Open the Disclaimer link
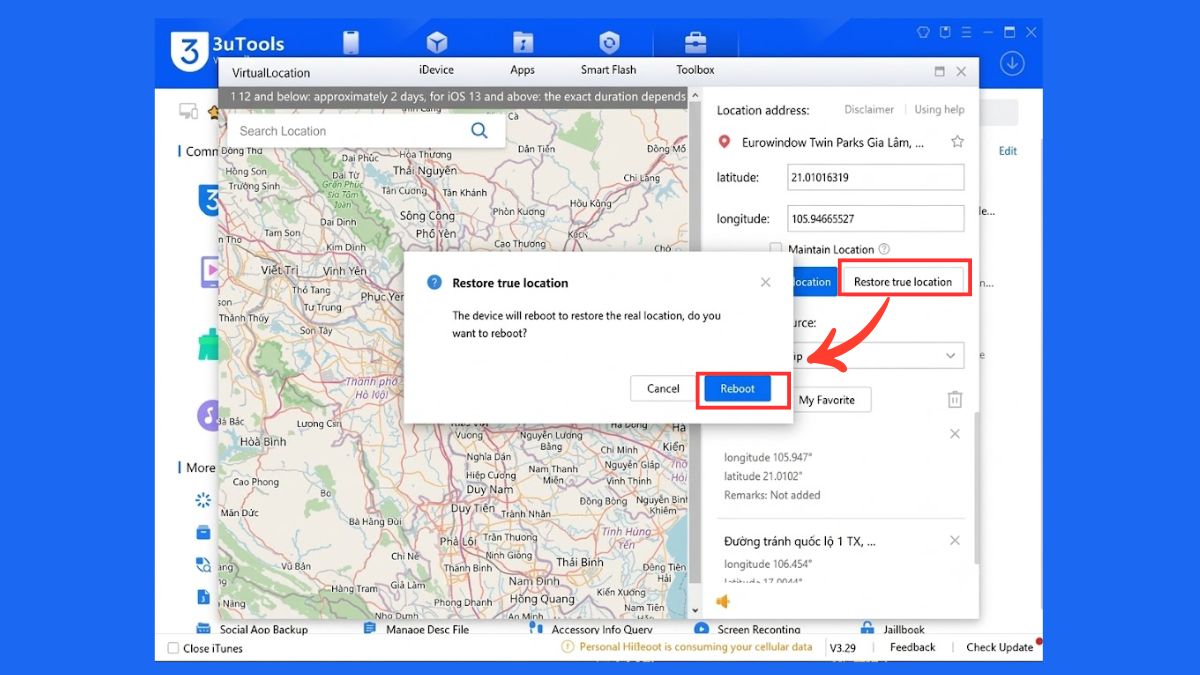The height and width of the screenshot is (675, 1200). click(869, 110)
